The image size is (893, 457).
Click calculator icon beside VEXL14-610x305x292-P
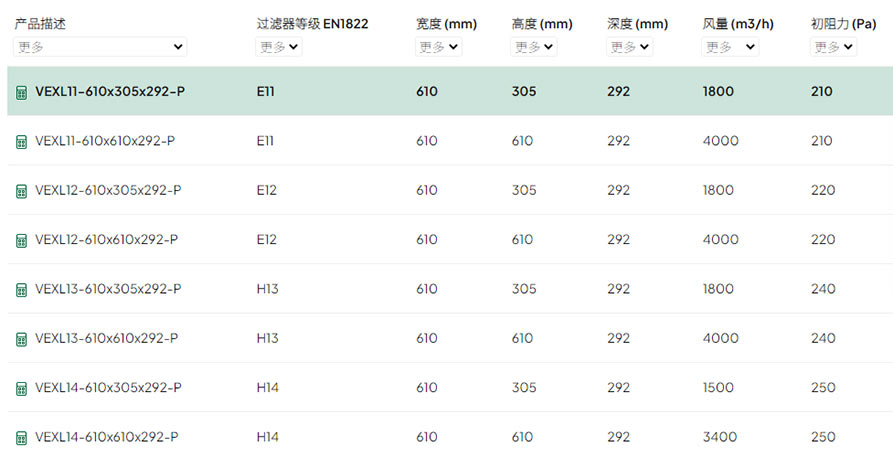click(21, 389)
